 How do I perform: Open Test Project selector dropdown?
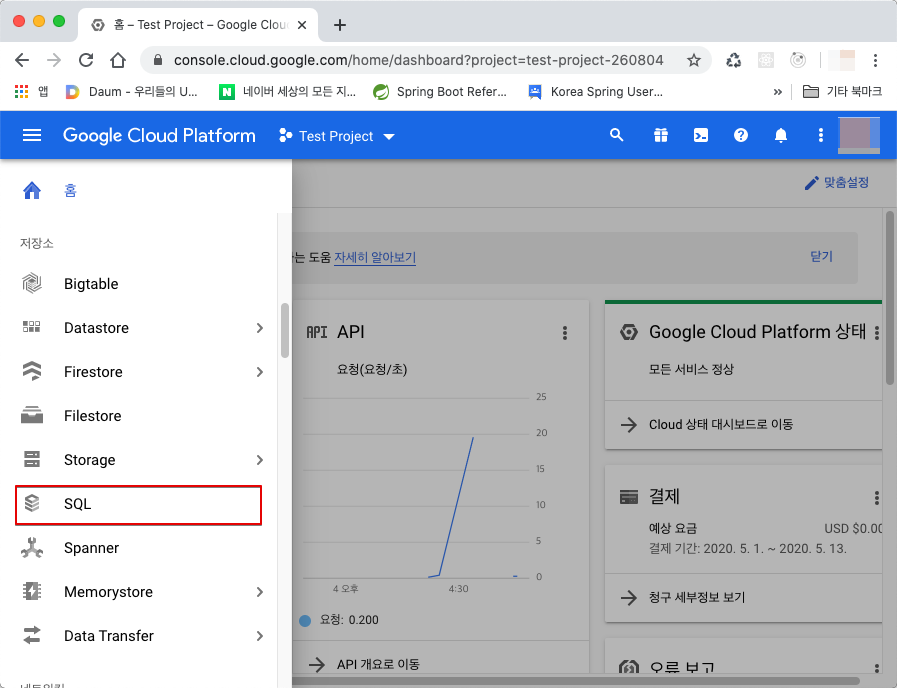pyautogui.click(x=337, y=136)
